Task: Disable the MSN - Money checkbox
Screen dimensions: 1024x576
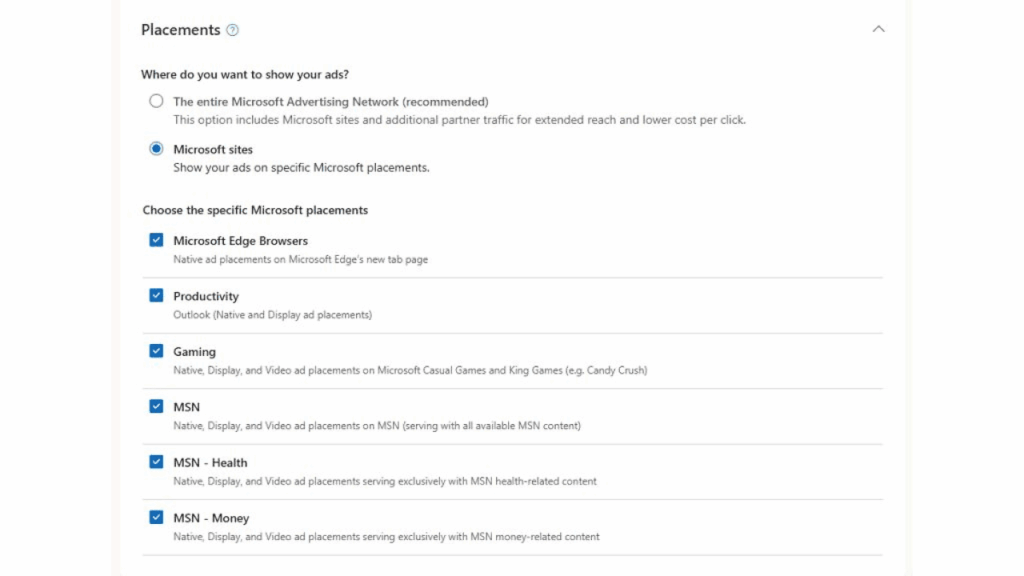Action: click(x=156, y=518)
